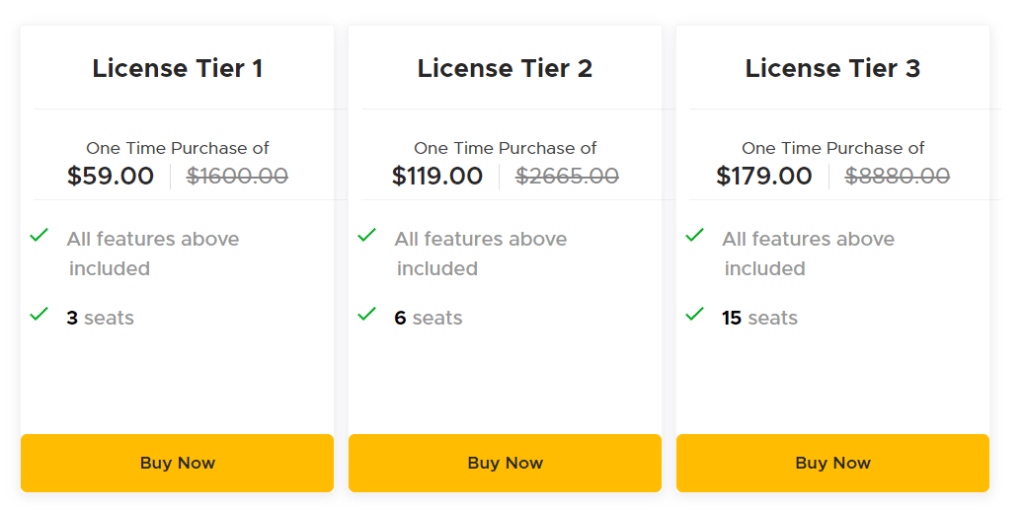Click the 3 seats text
Screen dimensions: 1024x512
pyautogui.click(x=100, y=318)
